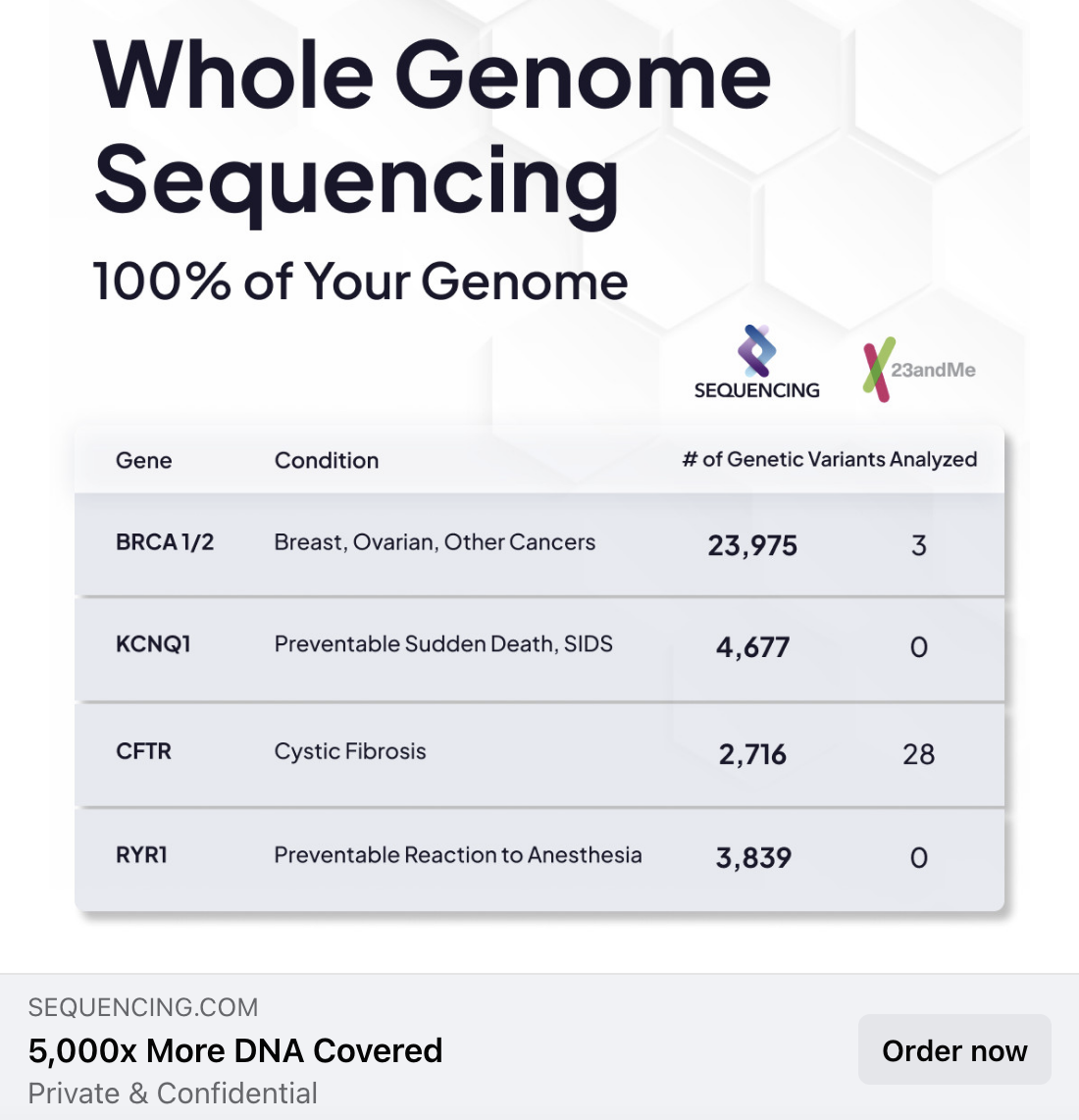Image resolution: width=1079 pixels, height=1120 pixels.
Task: Select the RYR1 gene label
Action: point(142,855)
